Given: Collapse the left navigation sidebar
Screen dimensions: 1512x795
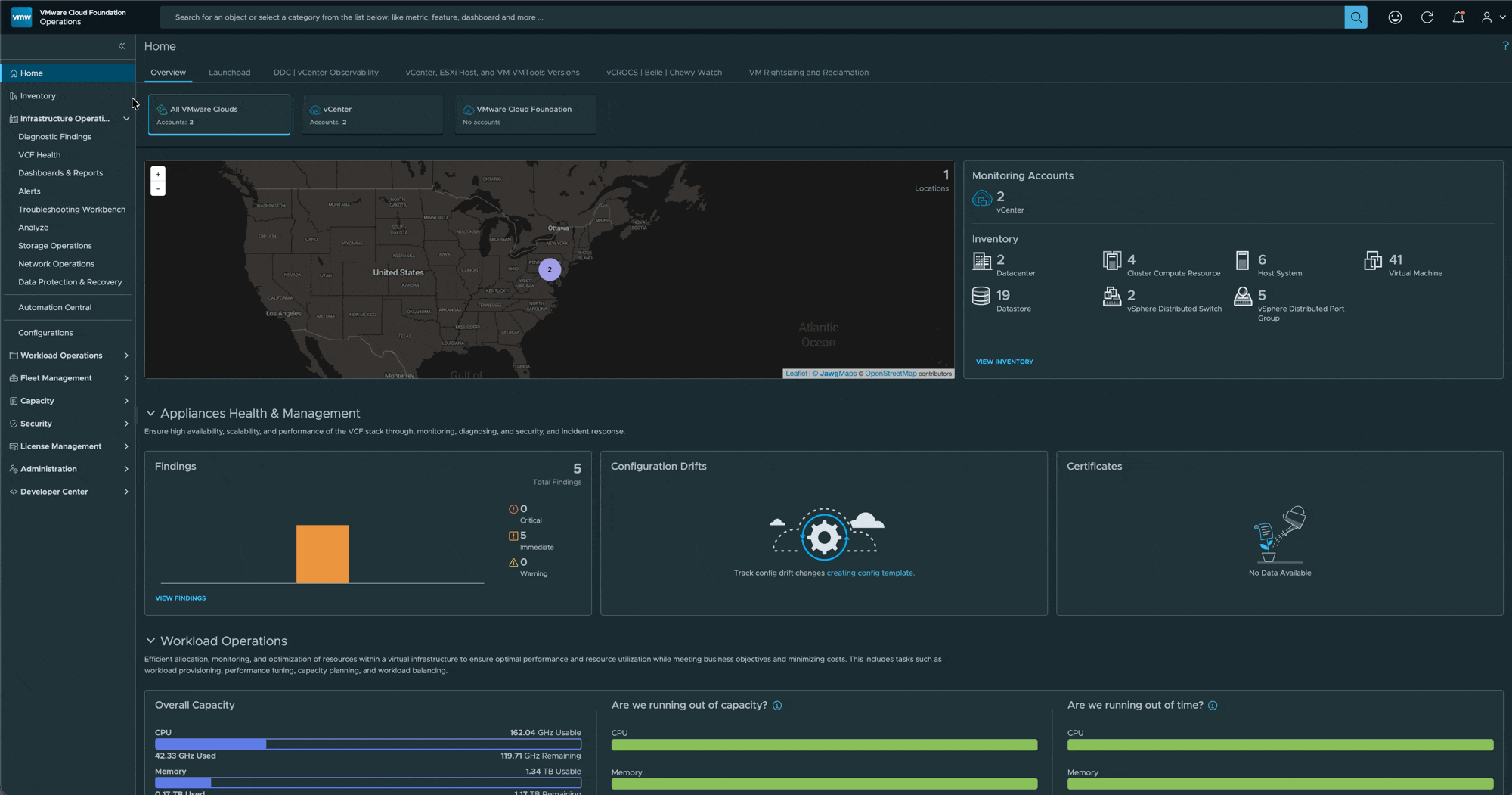Looking at the screenshot, I should coord(122,46).
